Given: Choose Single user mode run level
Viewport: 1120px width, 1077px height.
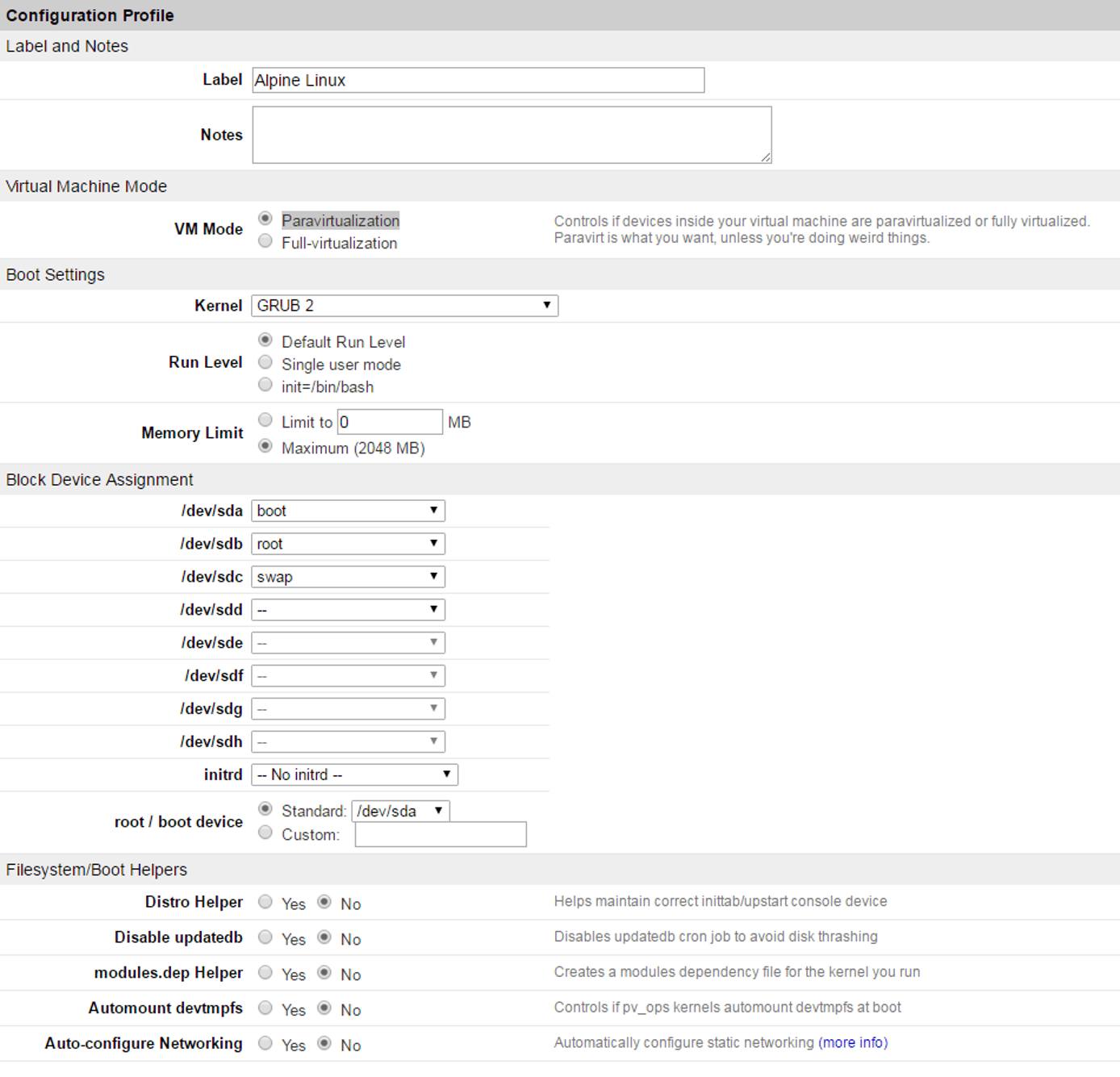Looking at the screenshot, I should [265, 362].
